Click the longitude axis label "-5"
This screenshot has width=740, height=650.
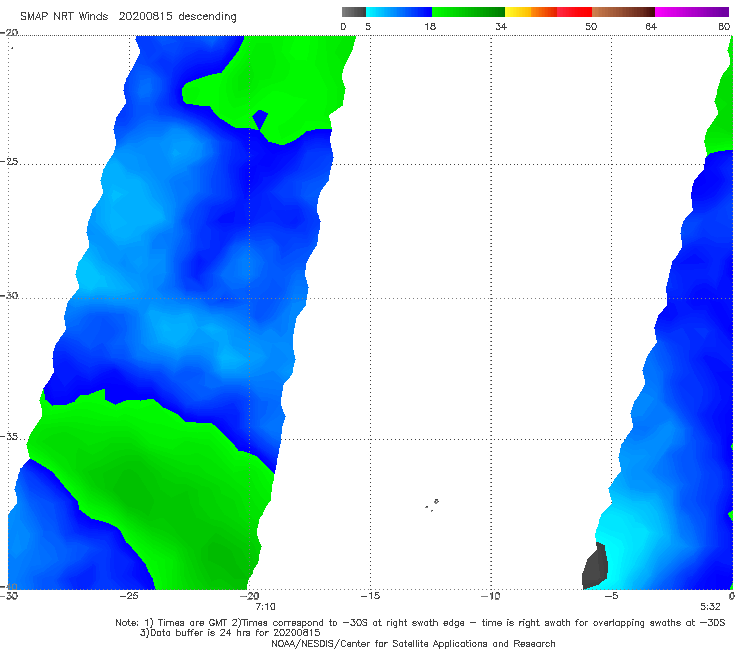point(611,596)
